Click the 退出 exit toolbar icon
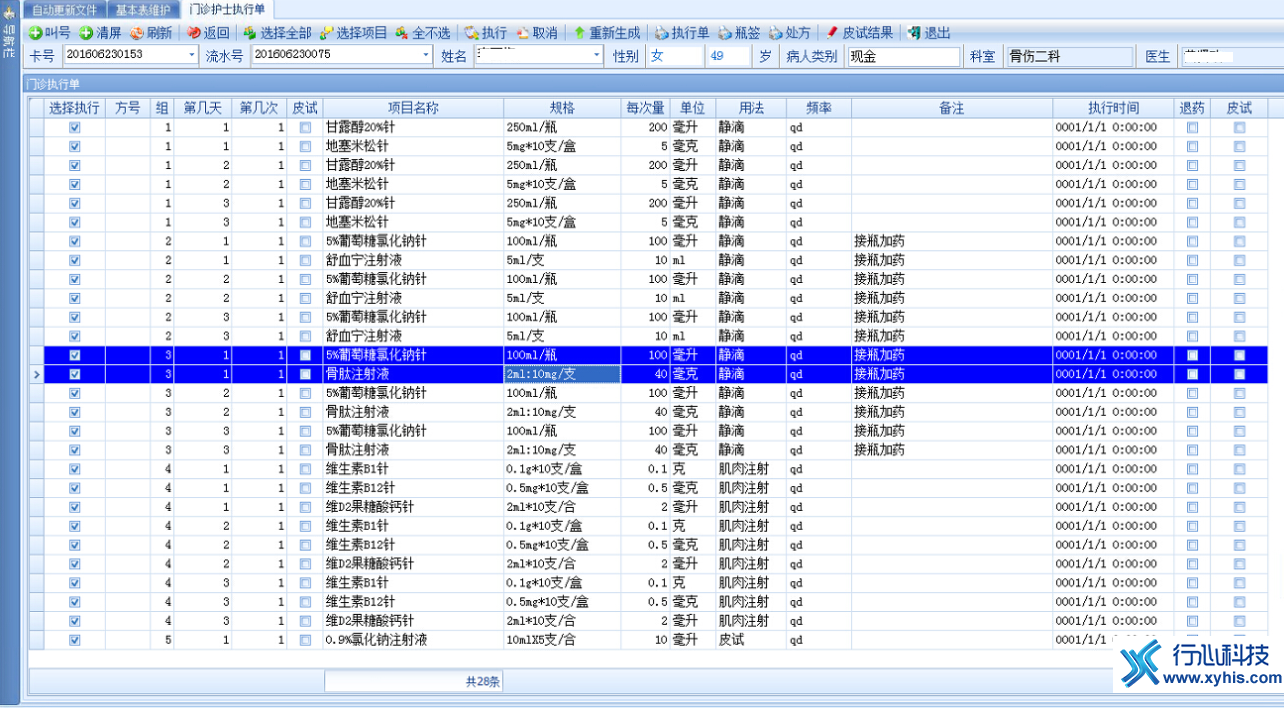This screenshot has width=1284, height=708. (x=914, y=33)
